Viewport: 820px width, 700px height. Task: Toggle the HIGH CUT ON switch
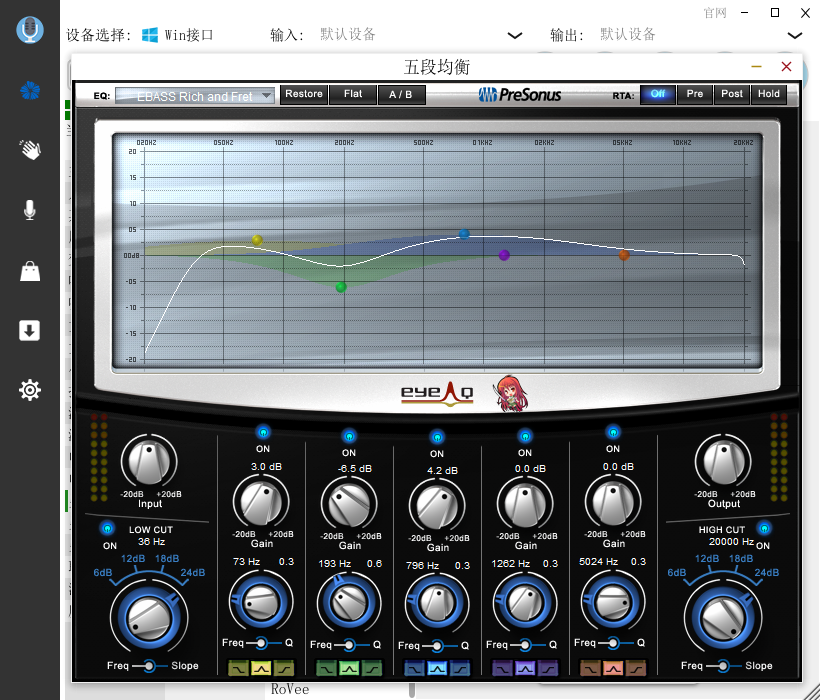[764, 528]
